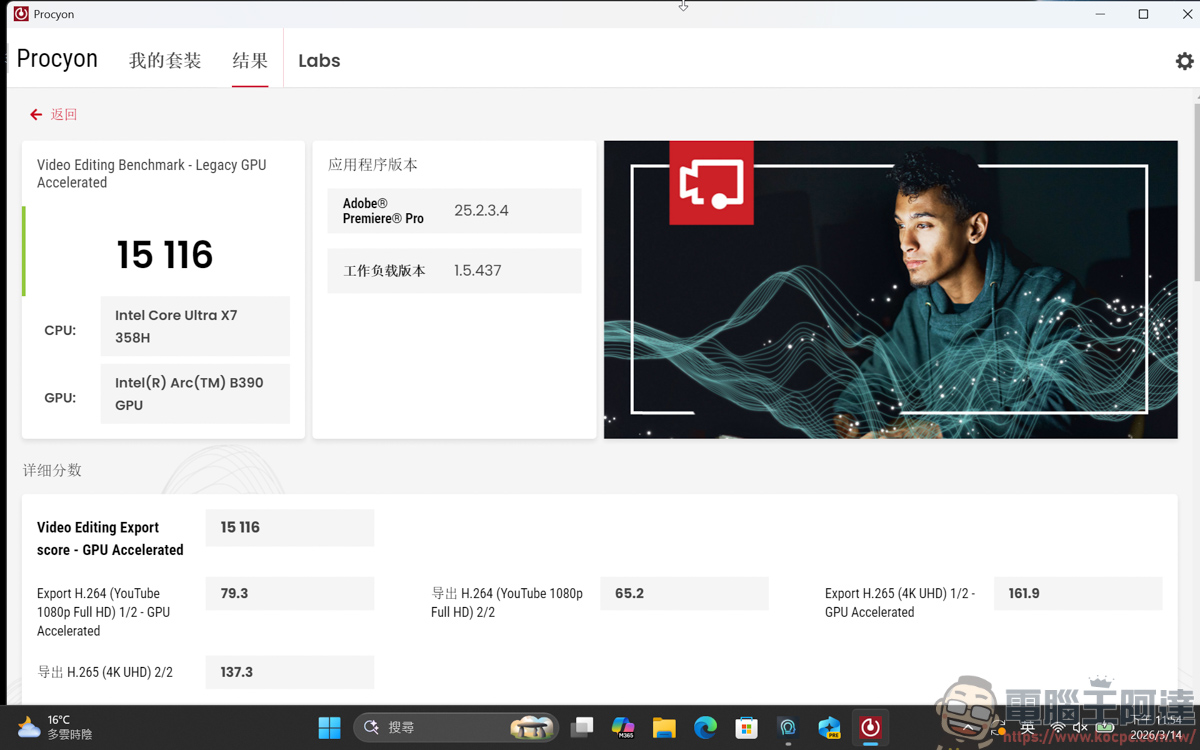1200x750 pixels.
Task: Open the Windows Start menu
Action: pyautogui.click(x=329, y=727)
